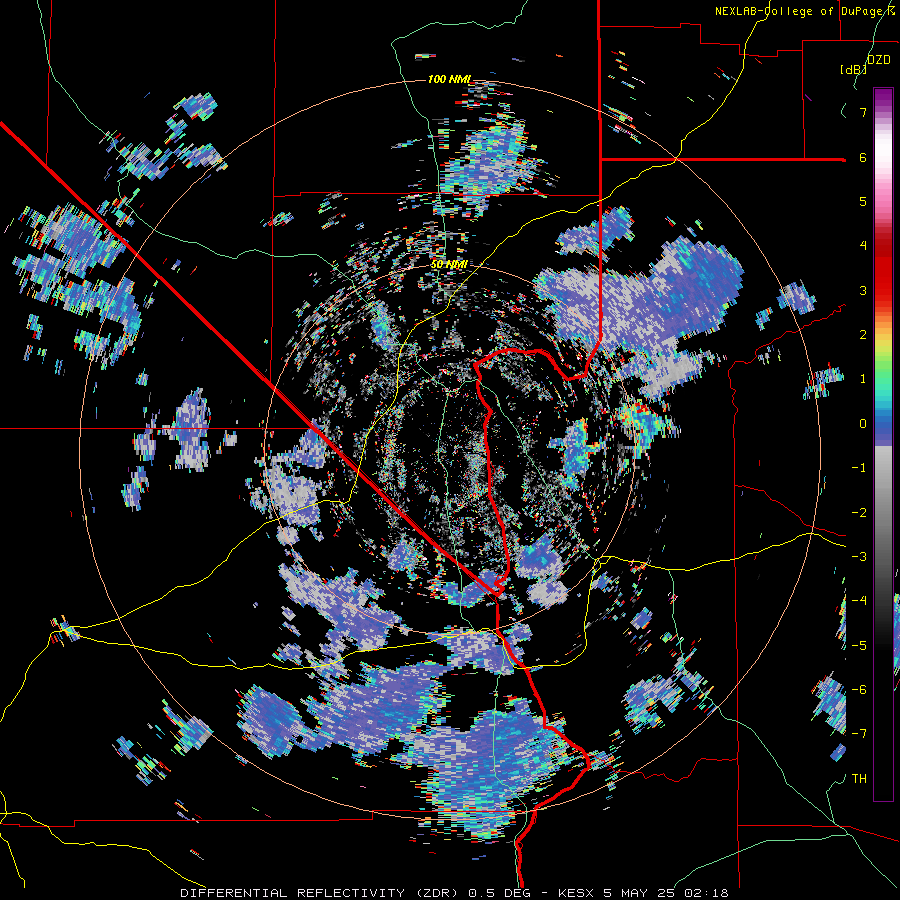Viewport: 900px width, 900px height.
Task: Select the "-6" value on the color scale
Action: point(859,690)
